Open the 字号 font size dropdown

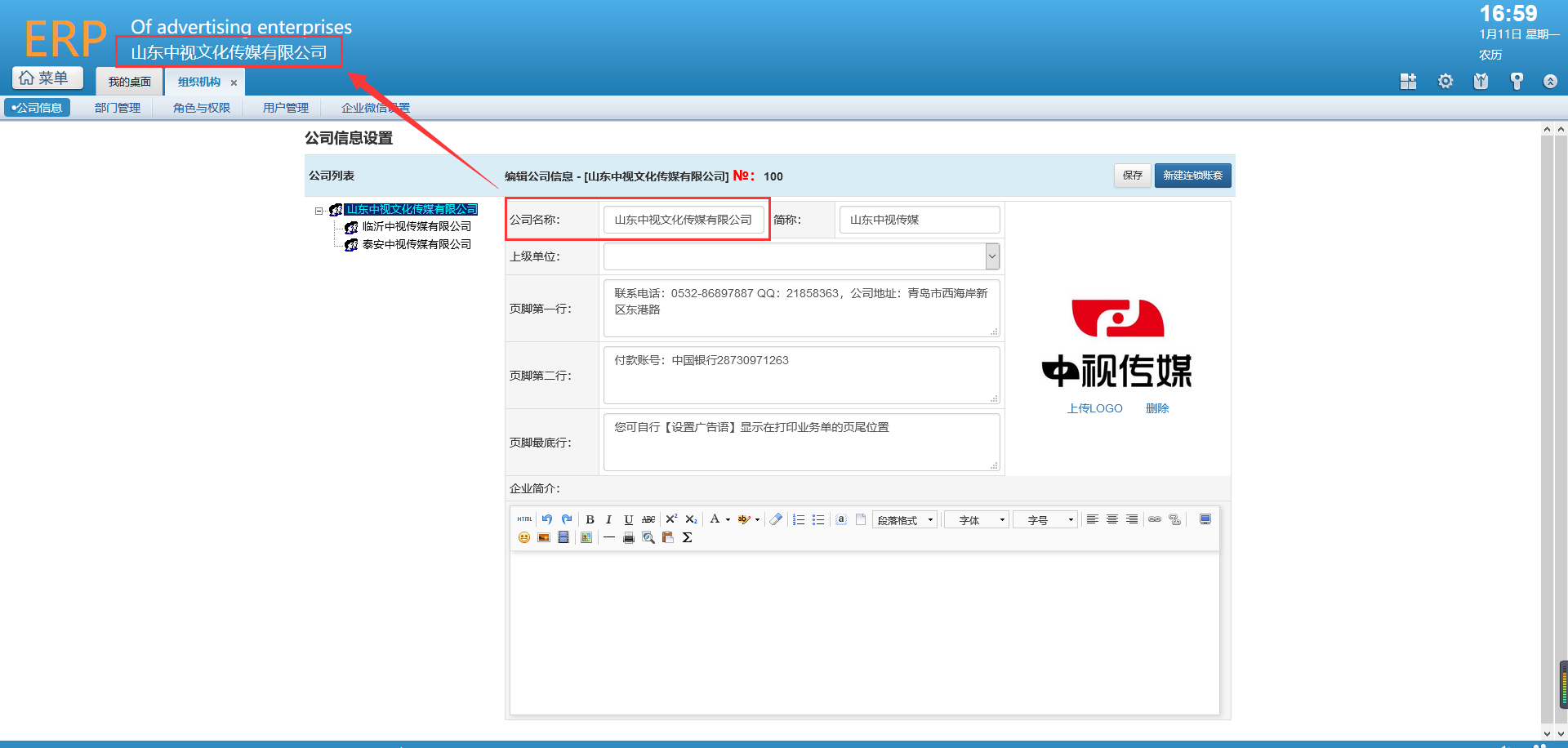click(1045, 519)
